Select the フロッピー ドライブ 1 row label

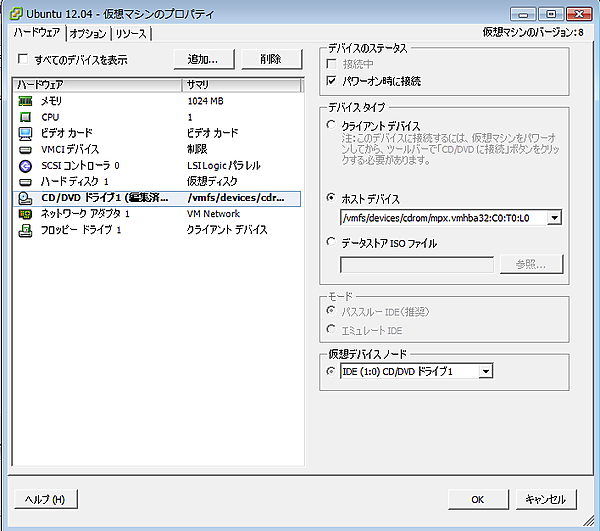(x=81, y=230)
